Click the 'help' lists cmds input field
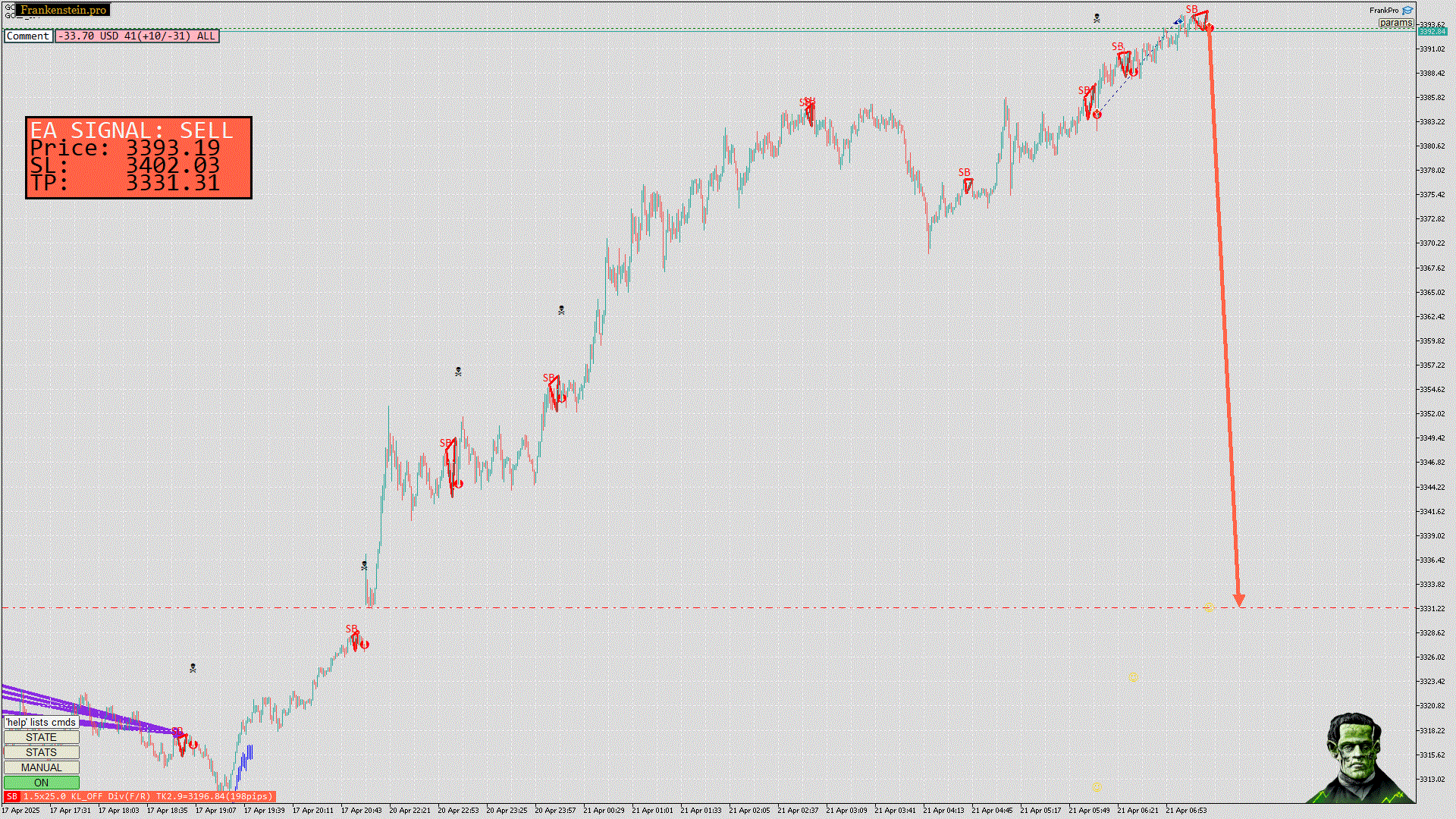1456x819 pixels. click(x=41, y=723)
